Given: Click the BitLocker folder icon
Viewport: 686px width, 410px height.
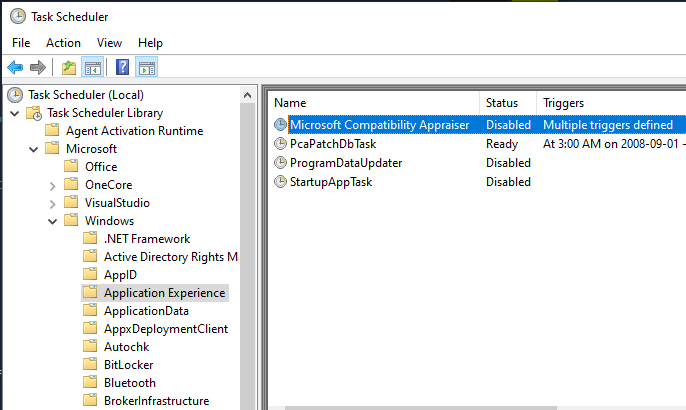Looking at the screenshot, I should coord(90,365).
